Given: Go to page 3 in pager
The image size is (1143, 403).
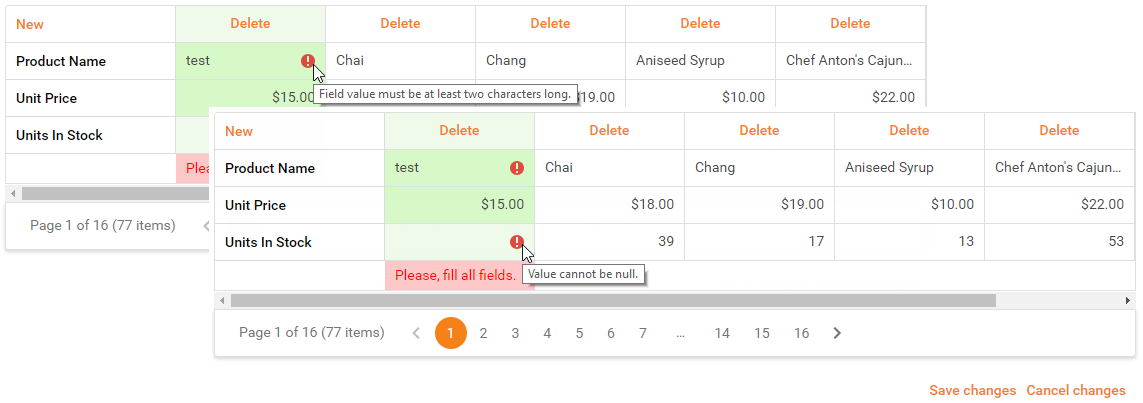Looking at the screenshot, I should click(515, 333).
